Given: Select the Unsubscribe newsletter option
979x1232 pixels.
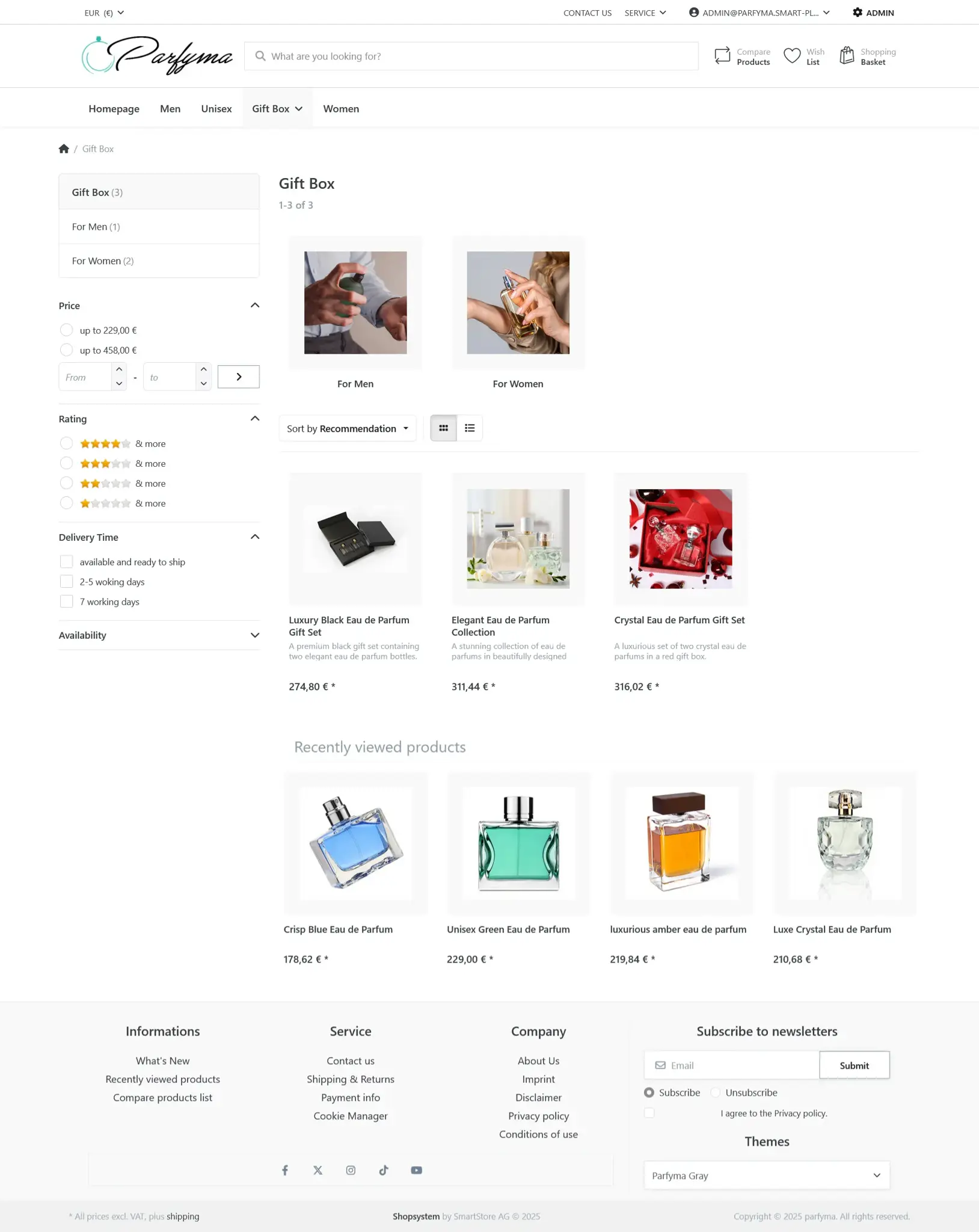Looking at the screenshot, I should (716, 1092).
